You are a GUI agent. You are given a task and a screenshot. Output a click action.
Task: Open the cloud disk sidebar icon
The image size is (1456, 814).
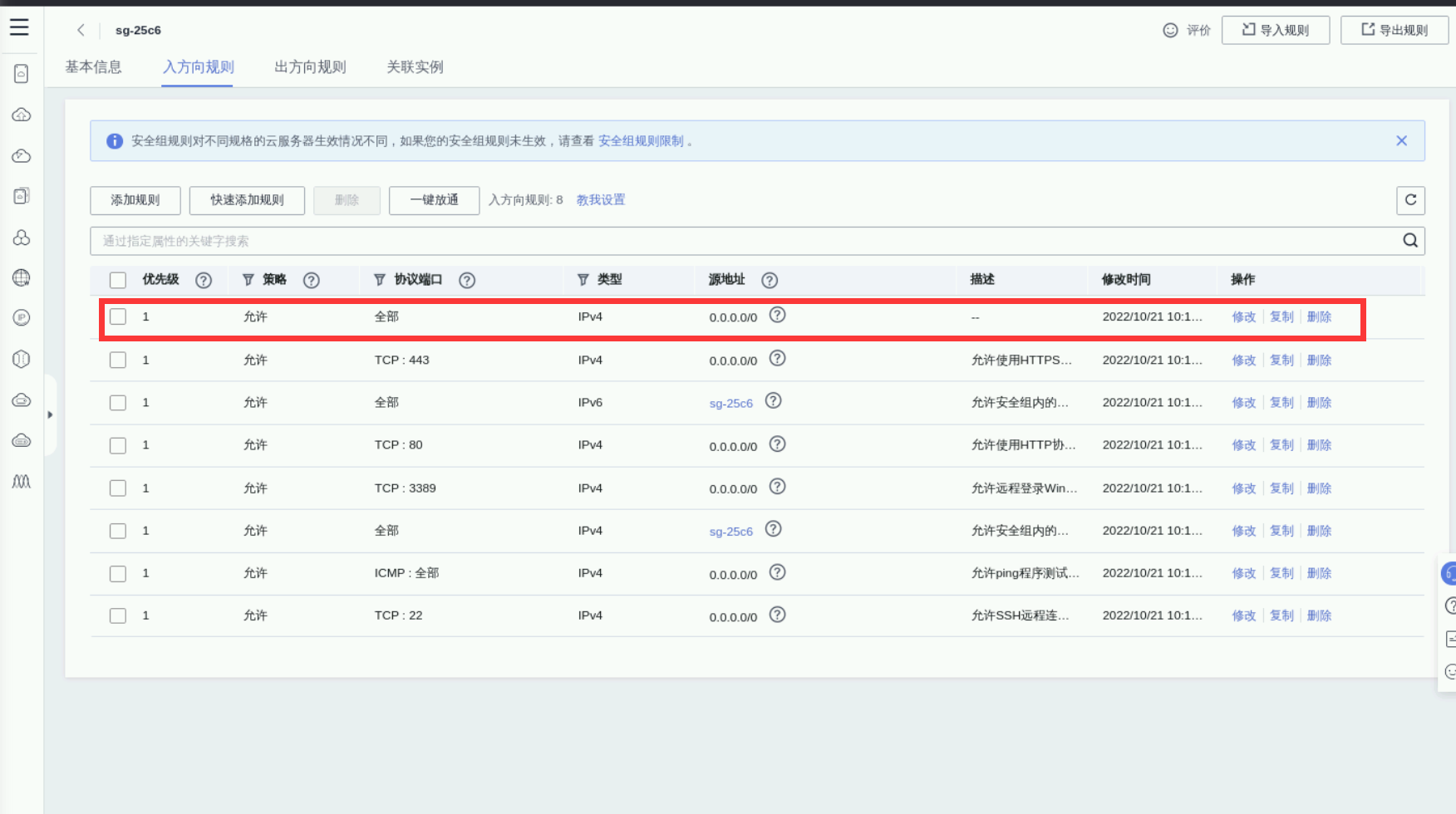(x=22, y=400)
